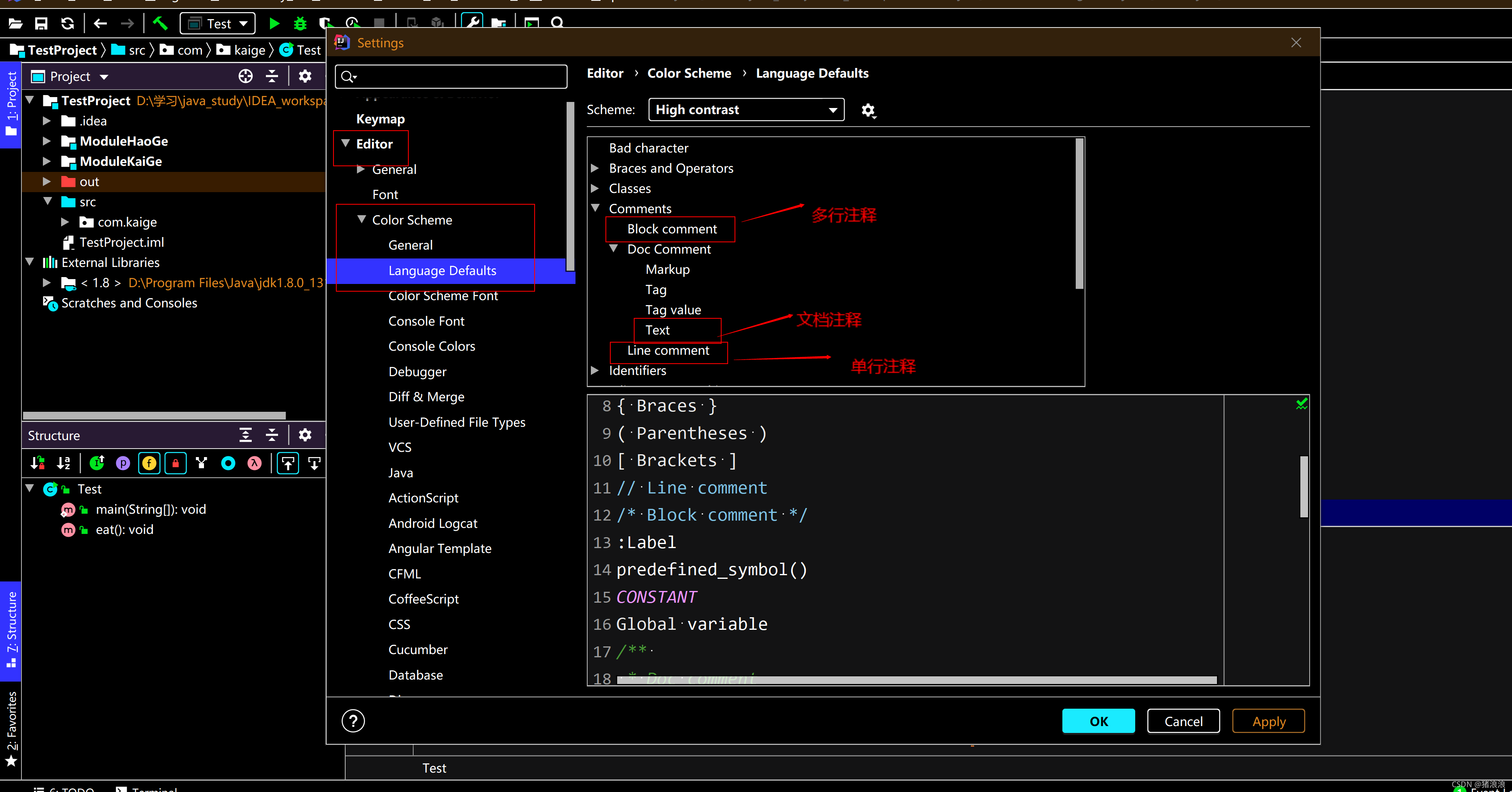The image size is (1512, 792).
Task: Open Java color scheme page
Action: (x=400, y=472)
